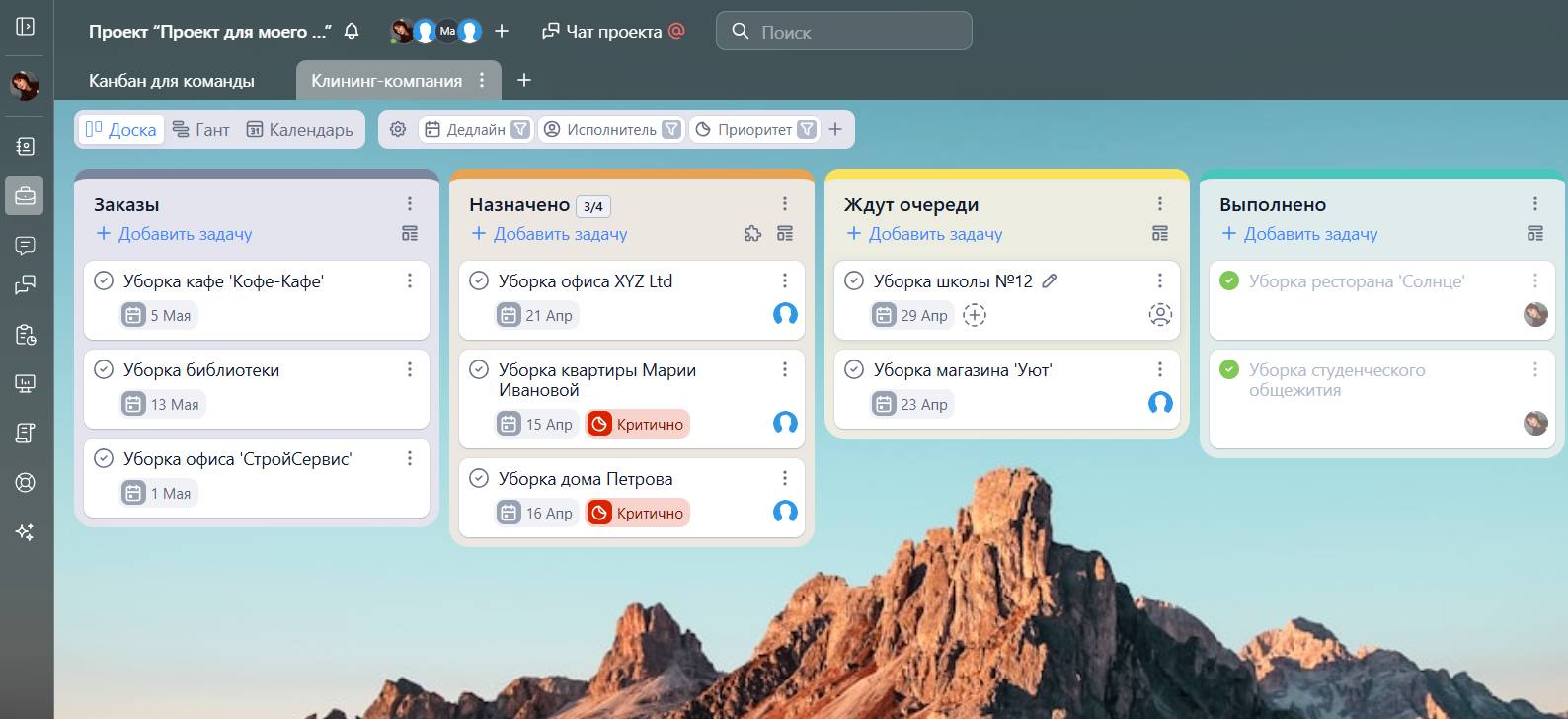Switch to the Гант view
Image resolution: width=1568 pixels, height=719 pixels.
click(200, 129)
